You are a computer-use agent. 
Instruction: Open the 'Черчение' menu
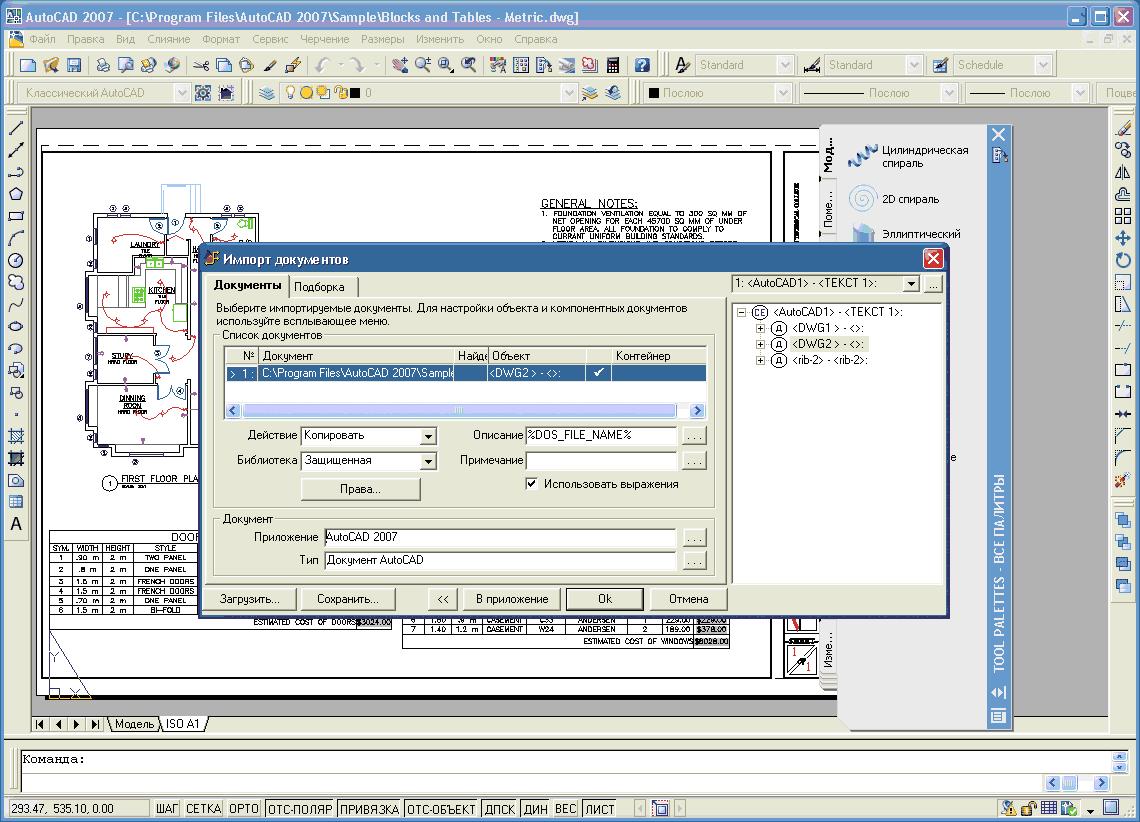(x=325, y=39)
